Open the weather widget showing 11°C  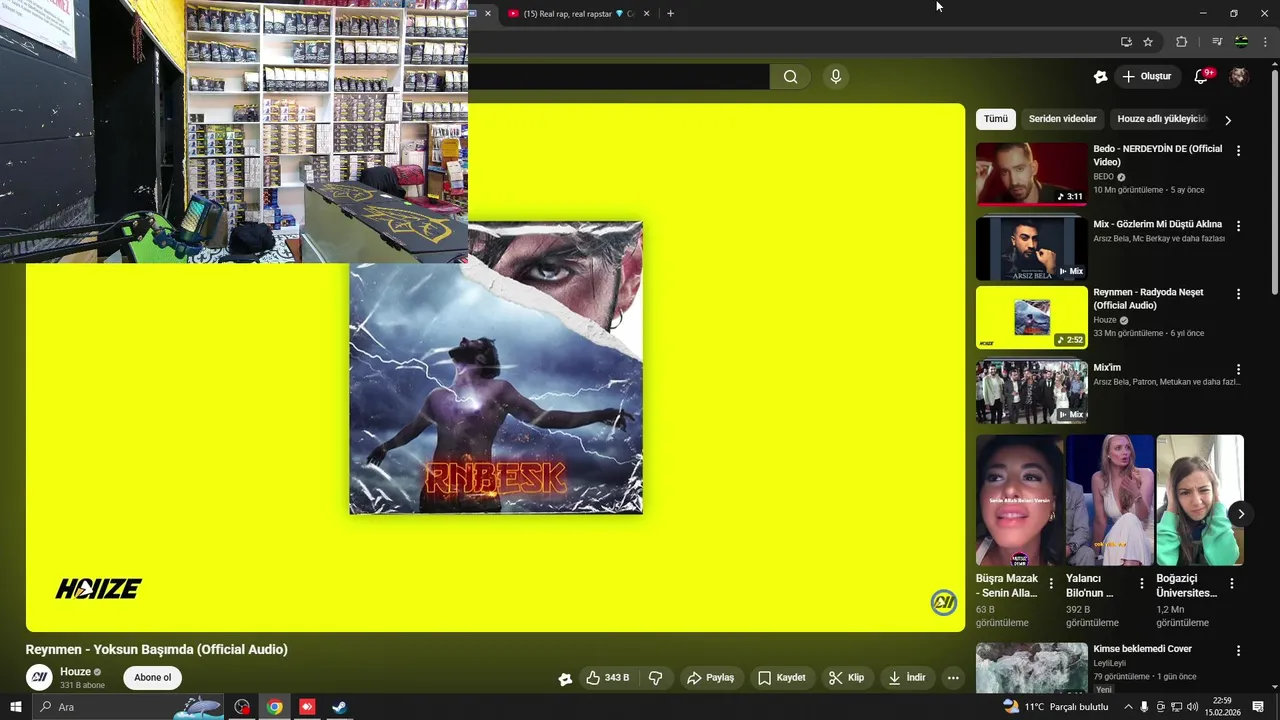[x=1055, y=707]
